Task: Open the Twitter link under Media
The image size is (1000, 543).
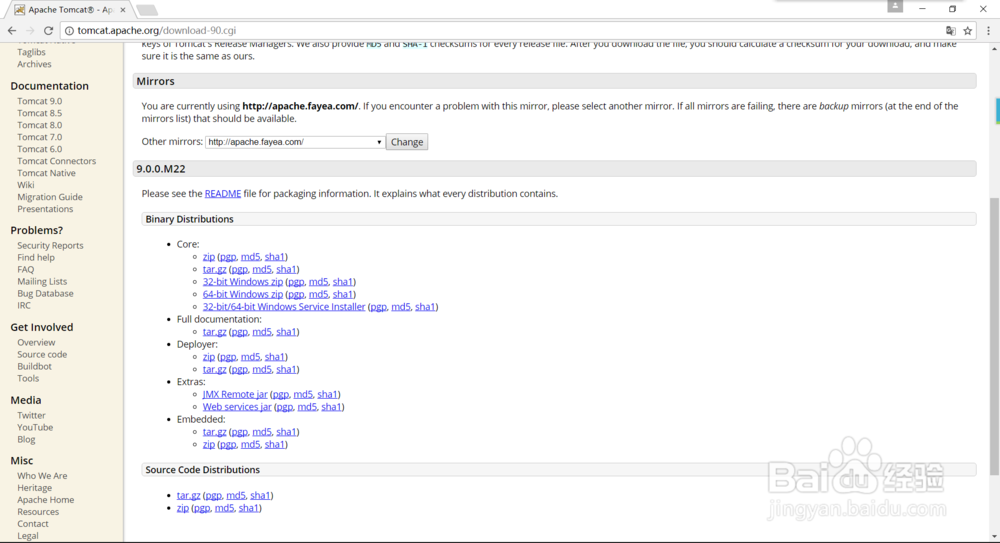Action: pyautogui.click(x=31, y=415)
